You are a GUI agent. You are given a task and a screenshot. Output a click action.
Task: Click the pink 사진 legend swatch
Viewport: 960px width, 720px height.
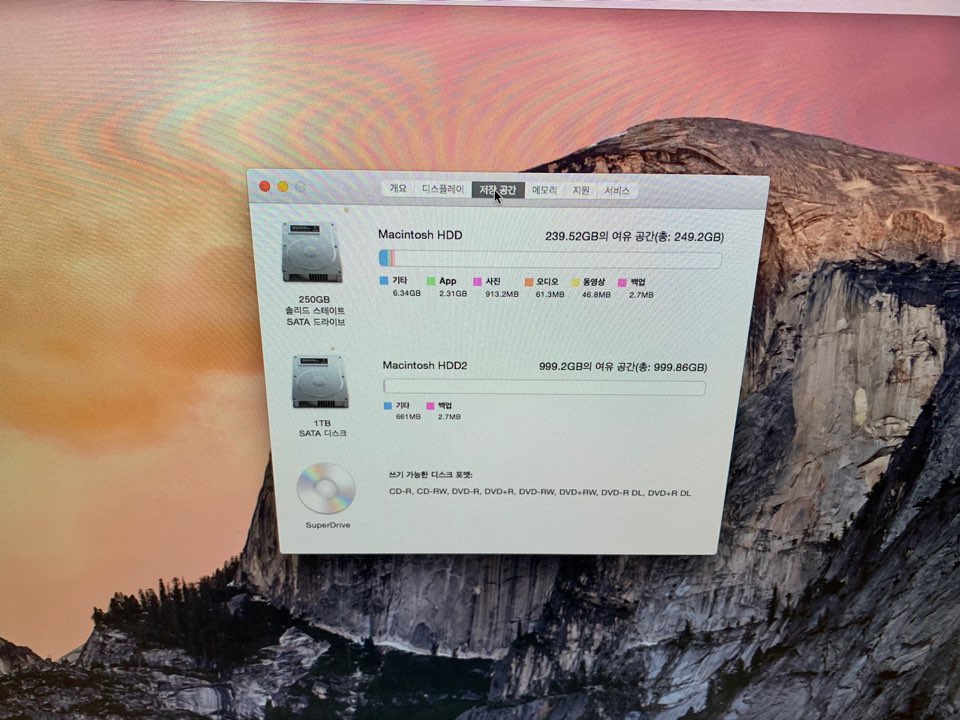(477, 282)
